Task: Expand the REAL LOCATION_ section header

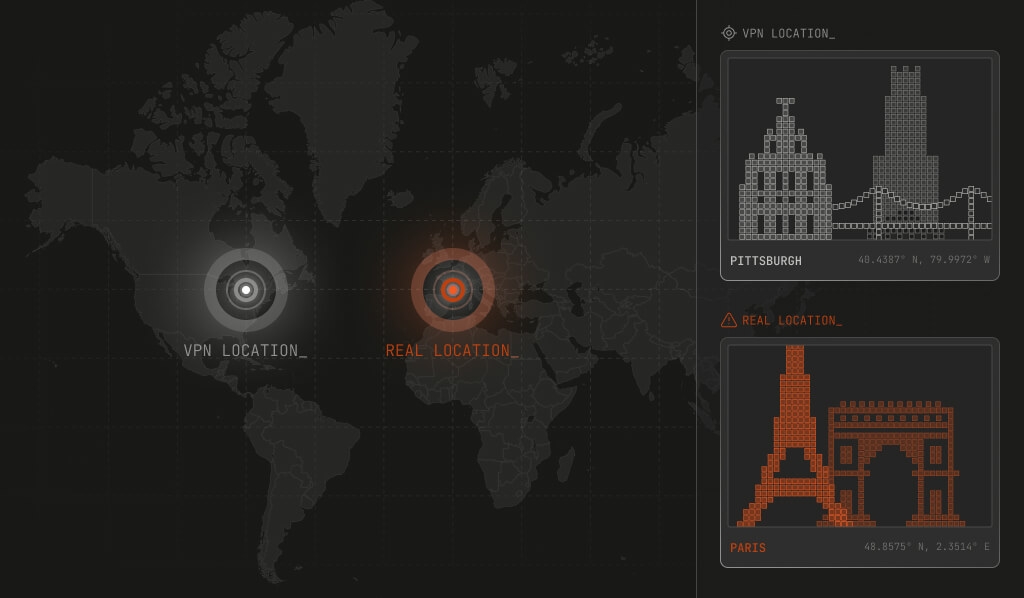Action: (x=786, y=320)
